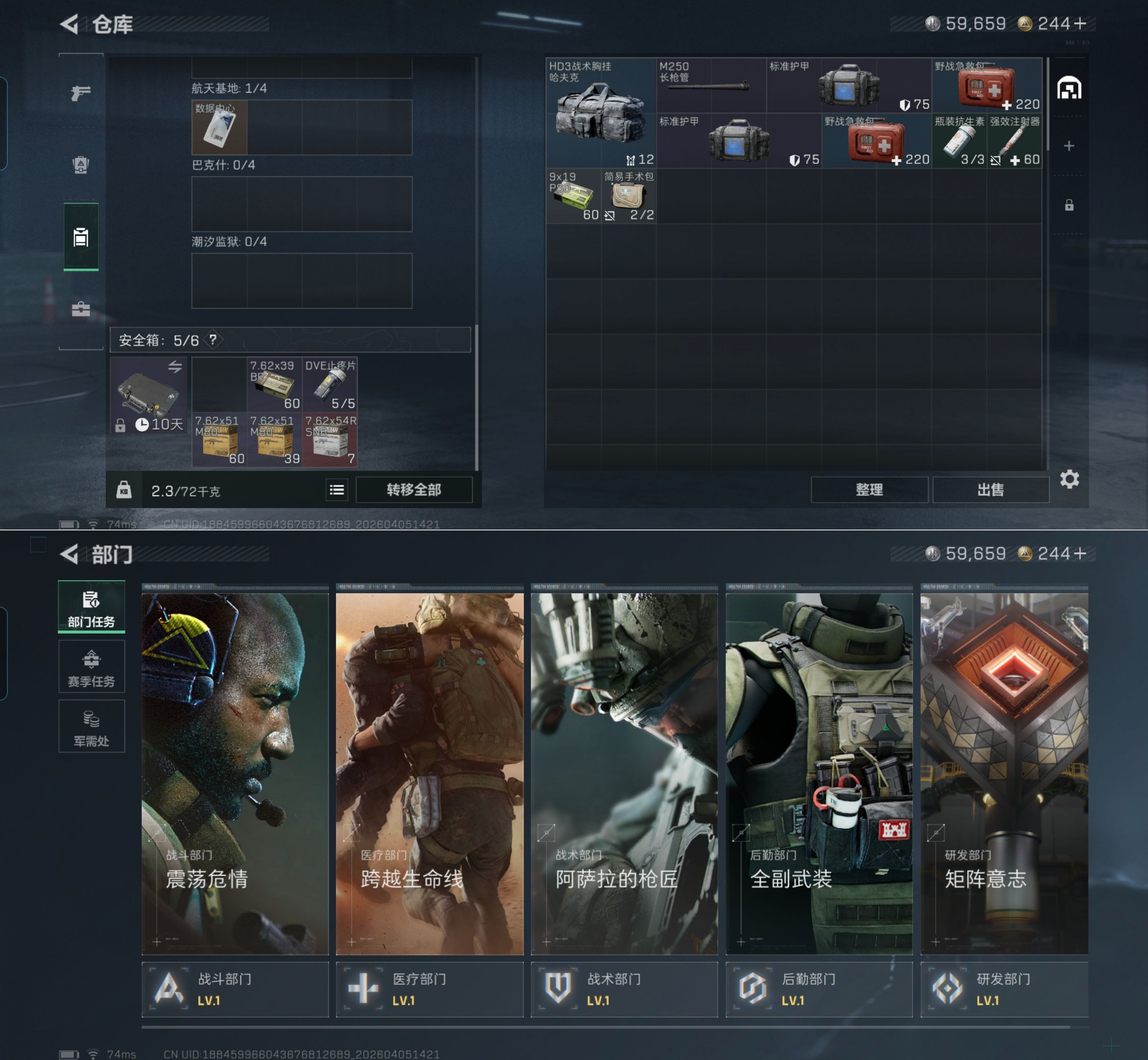Select the backpack category sidebar icon

pos(81,164)
